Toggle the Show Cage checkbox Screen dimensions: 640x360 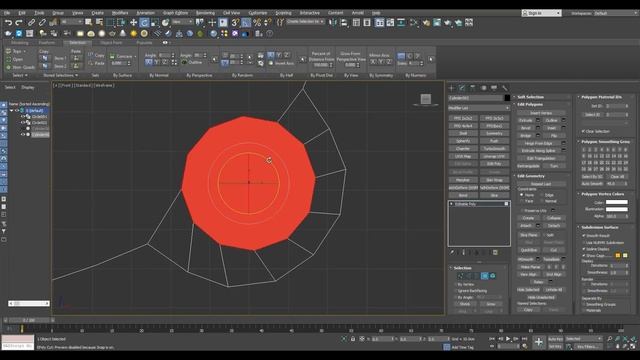point(584,255)
